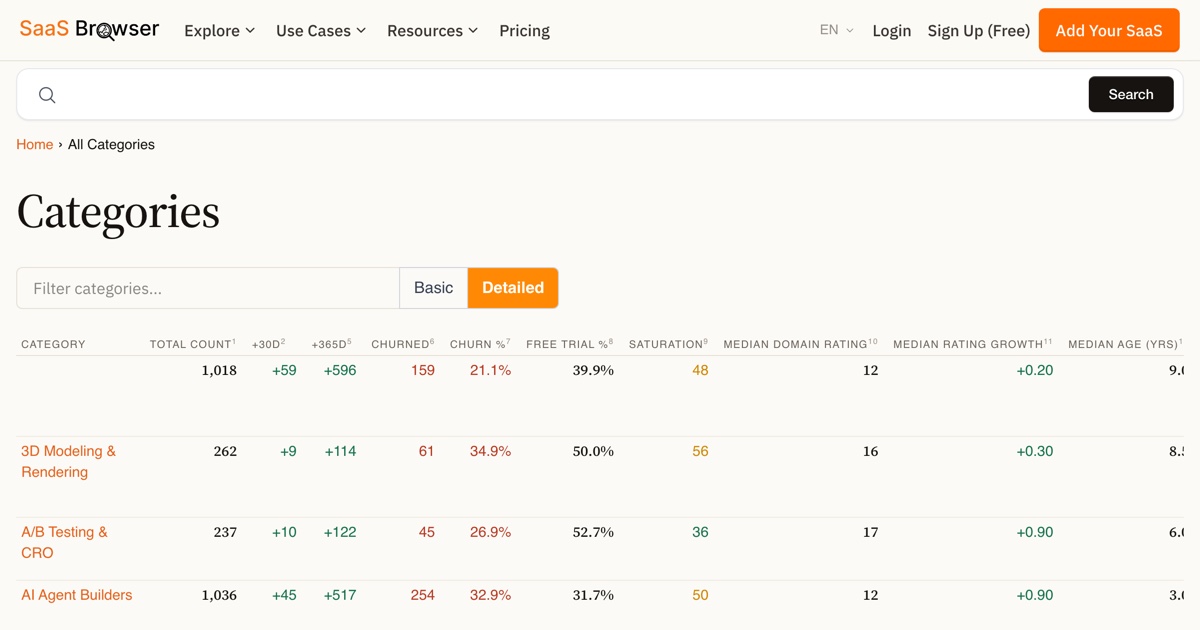This screenshot has height=630, width=1200.
Task: Go to the Pricing page
Action: coord(524,31)
